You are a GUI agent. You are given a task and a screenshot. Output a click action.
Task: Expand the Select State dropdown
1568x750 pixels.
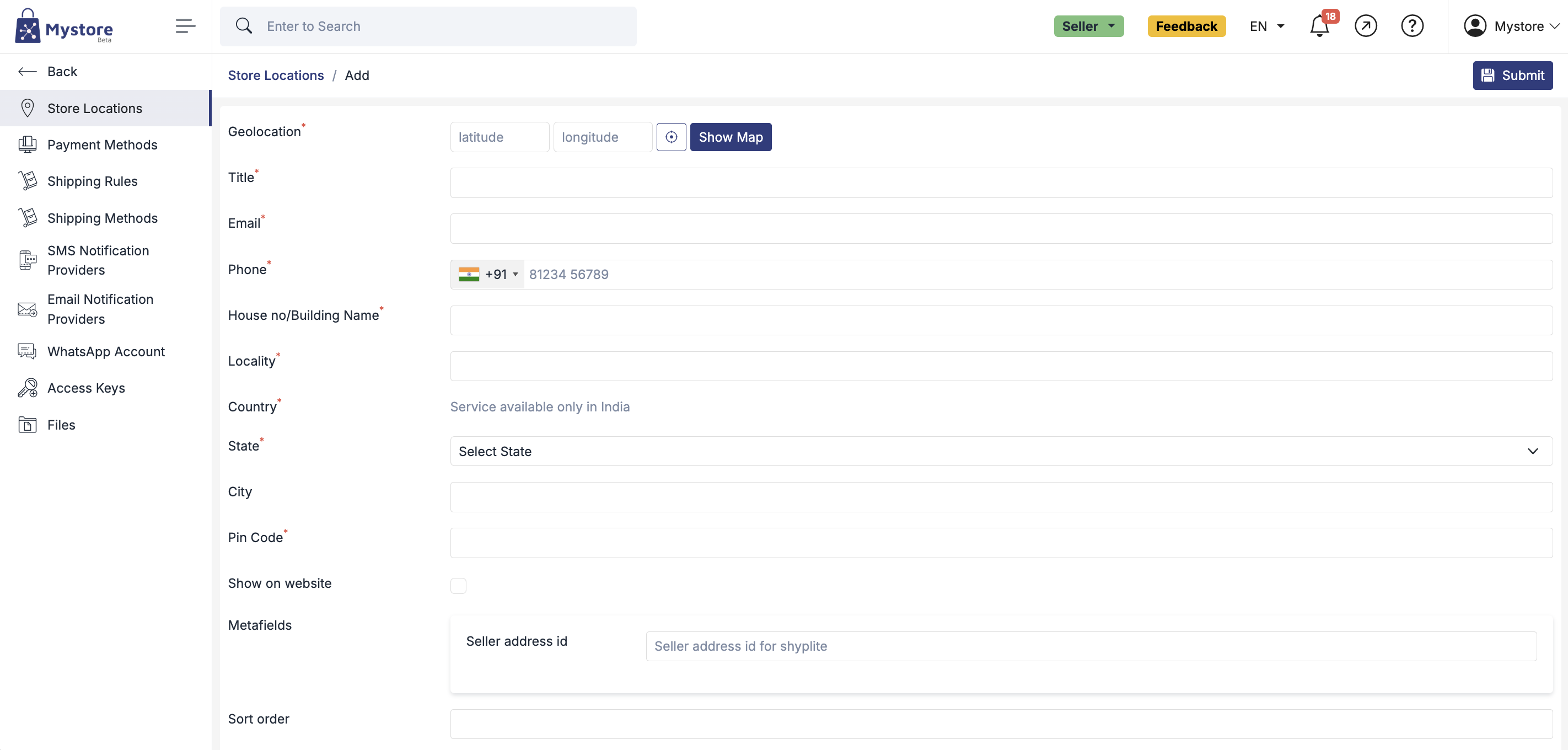(1001, 451)
